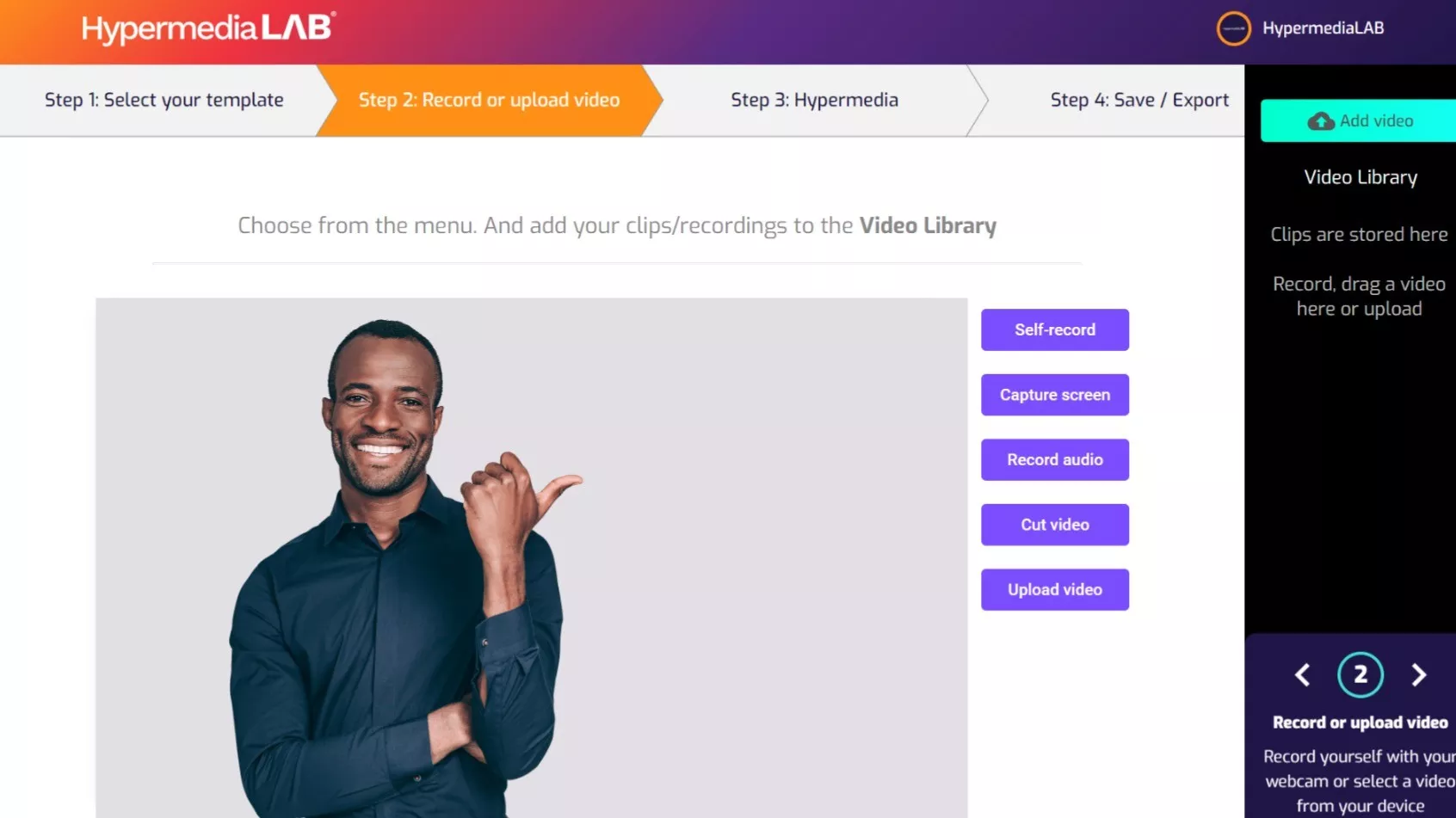Screen dimensions: 1456x818
Task: Click the circled number 2 step indicator
Action: pos(1360,675)
